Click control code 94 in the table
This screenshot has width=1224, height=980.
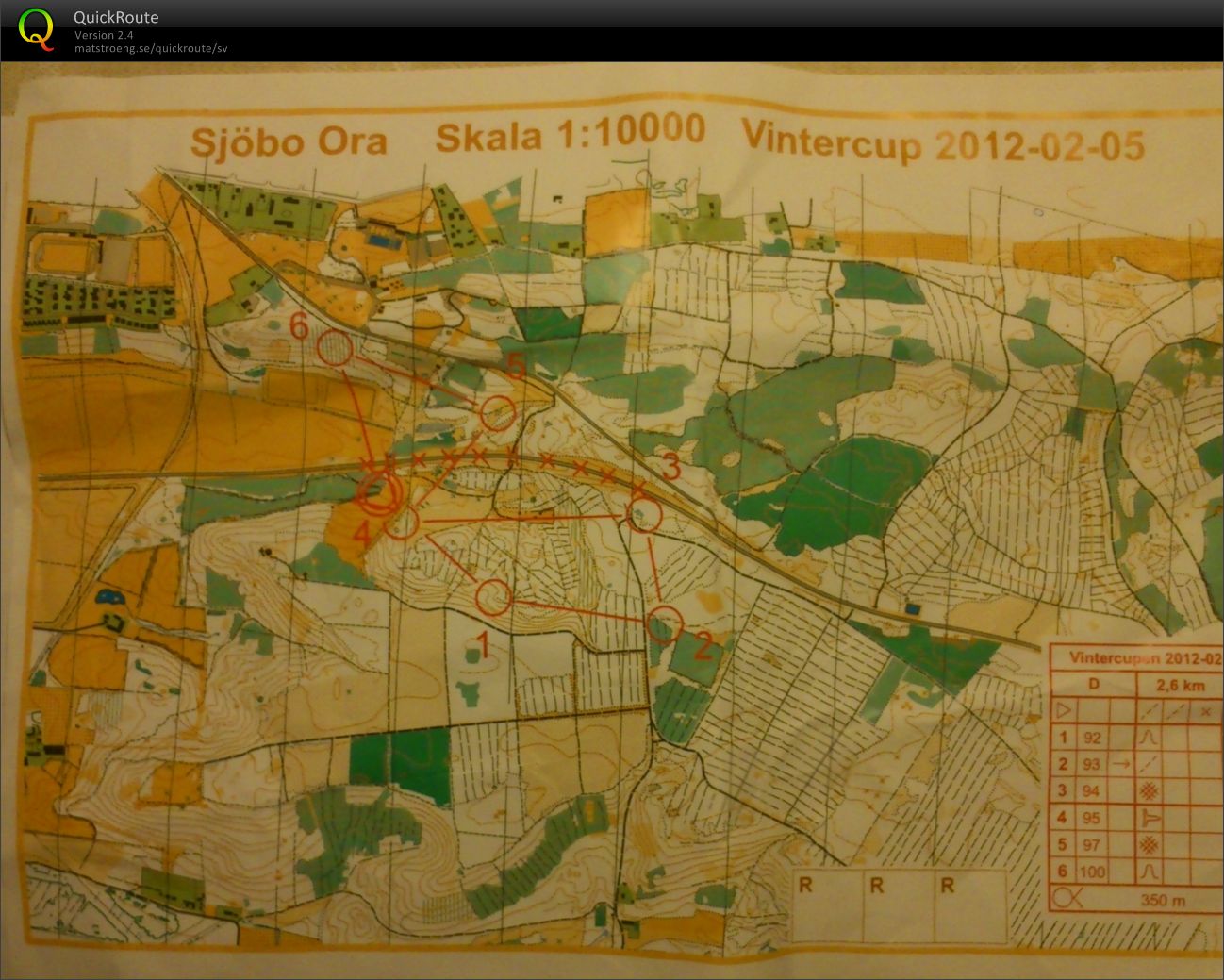(x=1092, y=791)
